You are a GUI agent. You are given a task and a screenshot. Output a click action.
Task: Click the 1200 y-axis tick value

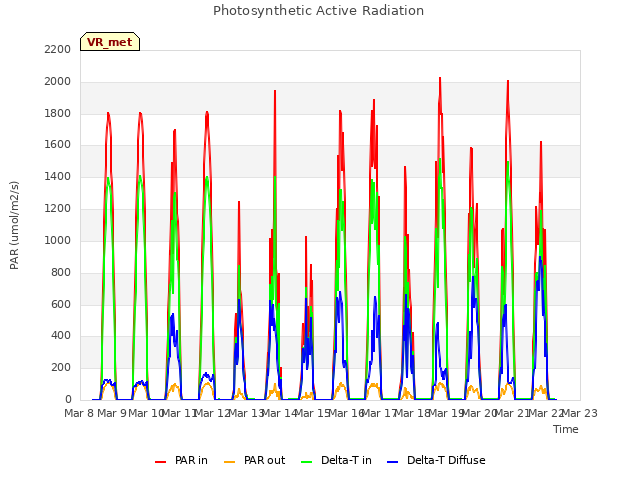(x=58, y=209)
